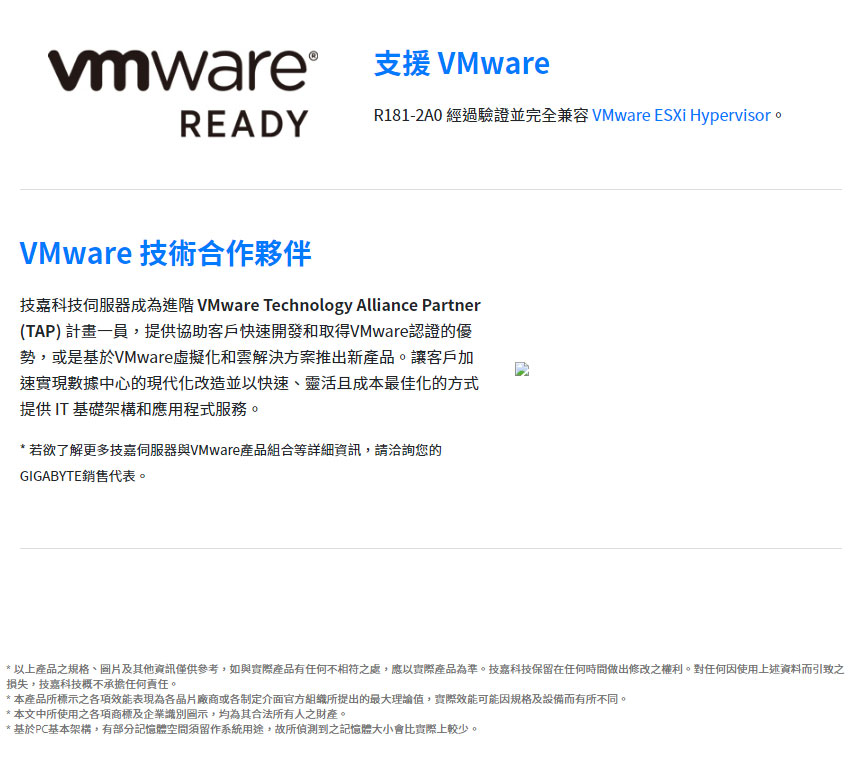This screenshot has width=860, height=762.
Task: Click the line starting '勢，或是基於VMware虛擬化'
Action: coord(246,357)
